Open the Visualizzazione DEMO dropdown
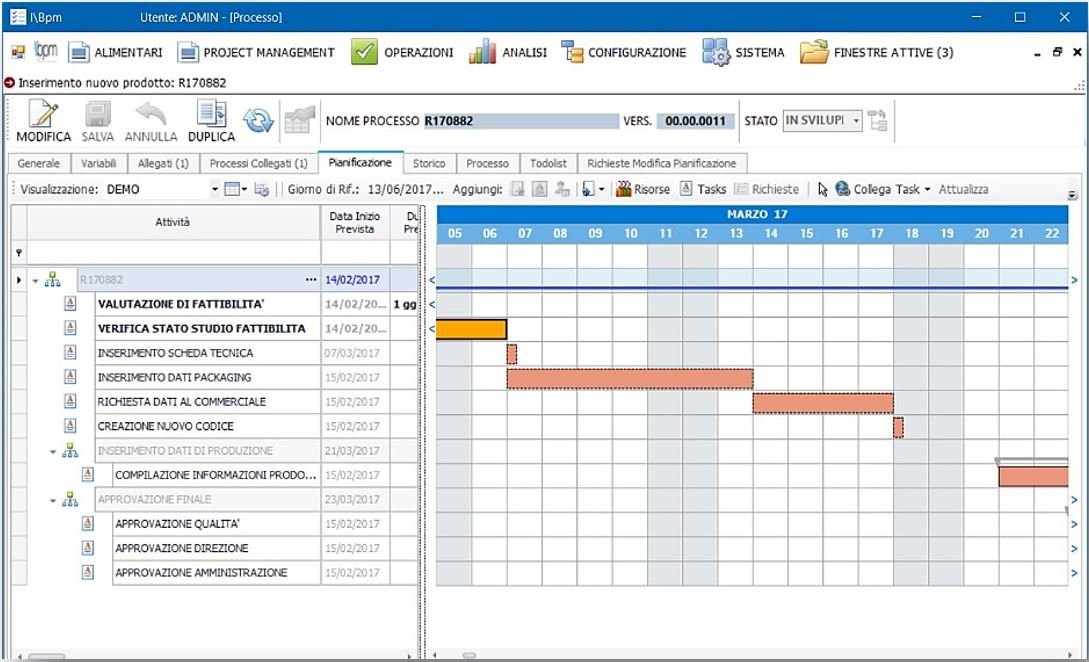This screenshot has height=662, width=1089. point(213,189)
